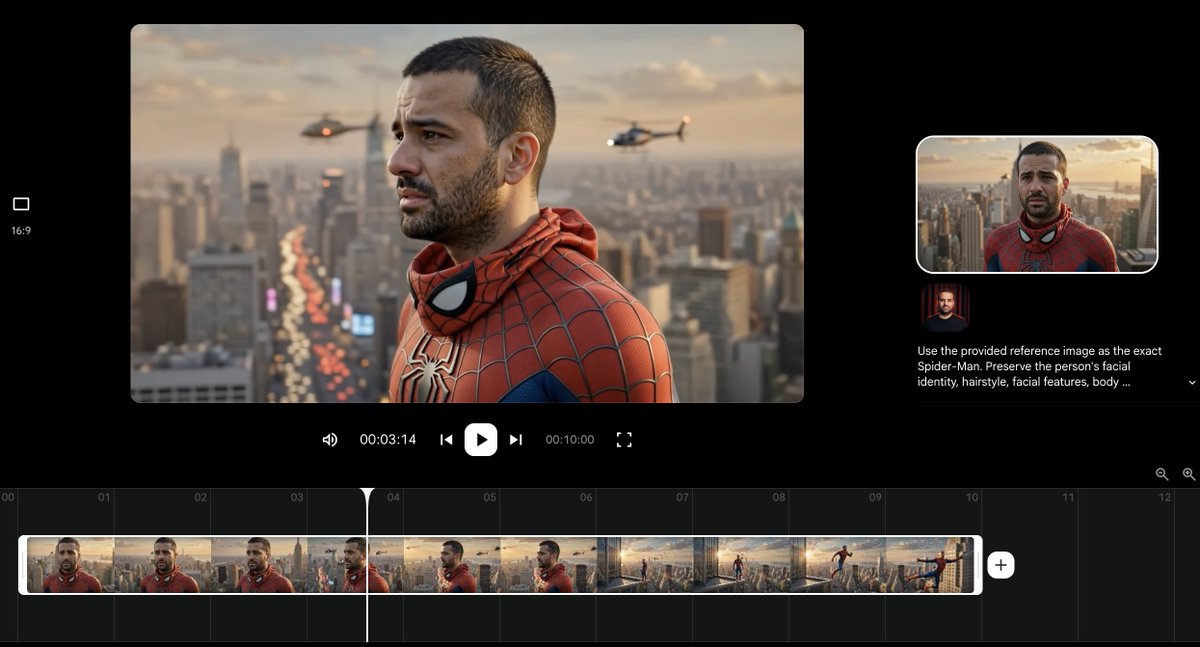The image size is (1200, 647).
Task: Click the main video preview
Action: (x=467, y=213)
